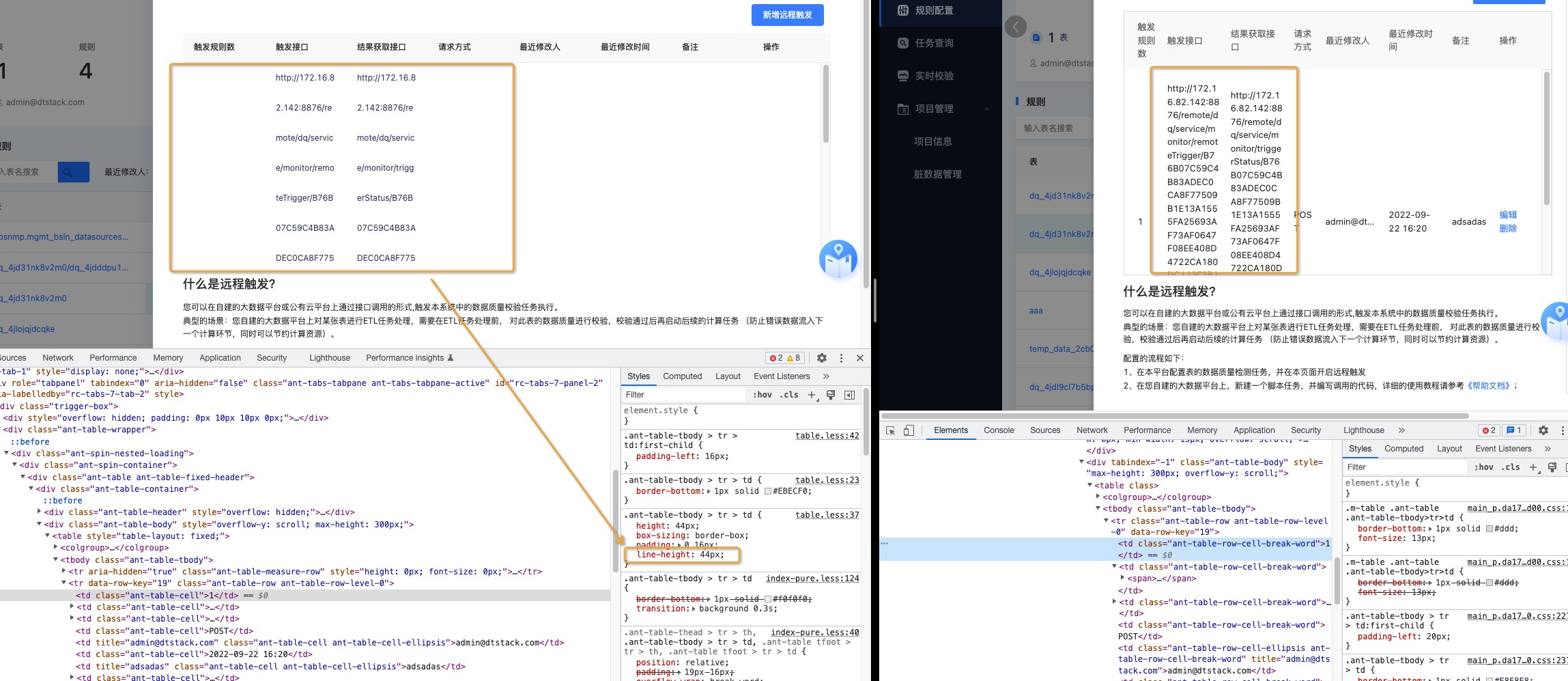Add new style rule in left Styles pane
Viewport: 1568px width, 681px height.
pyautogui.click(x=812, y=395)
